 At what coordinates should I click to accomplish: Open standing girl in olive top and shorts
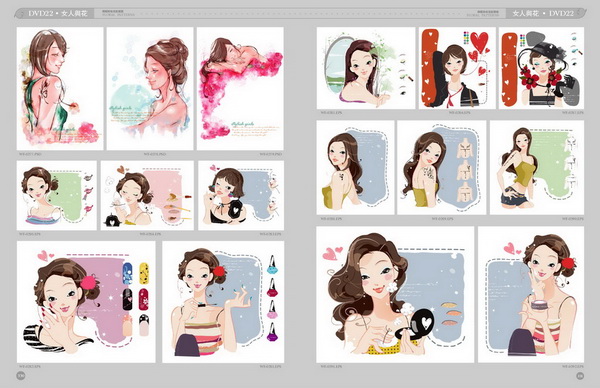(x=537, y=168)
